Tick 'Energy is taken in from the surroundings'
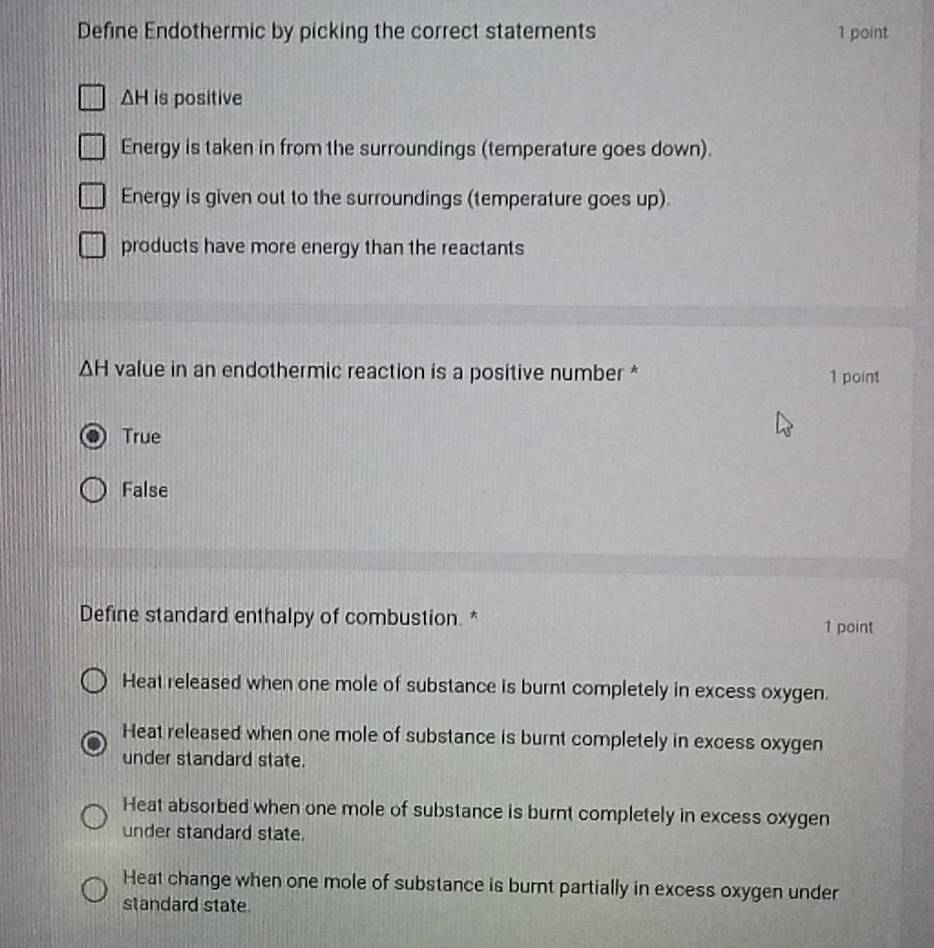Viewport: 934px width, 948px height. click(92, 147)
